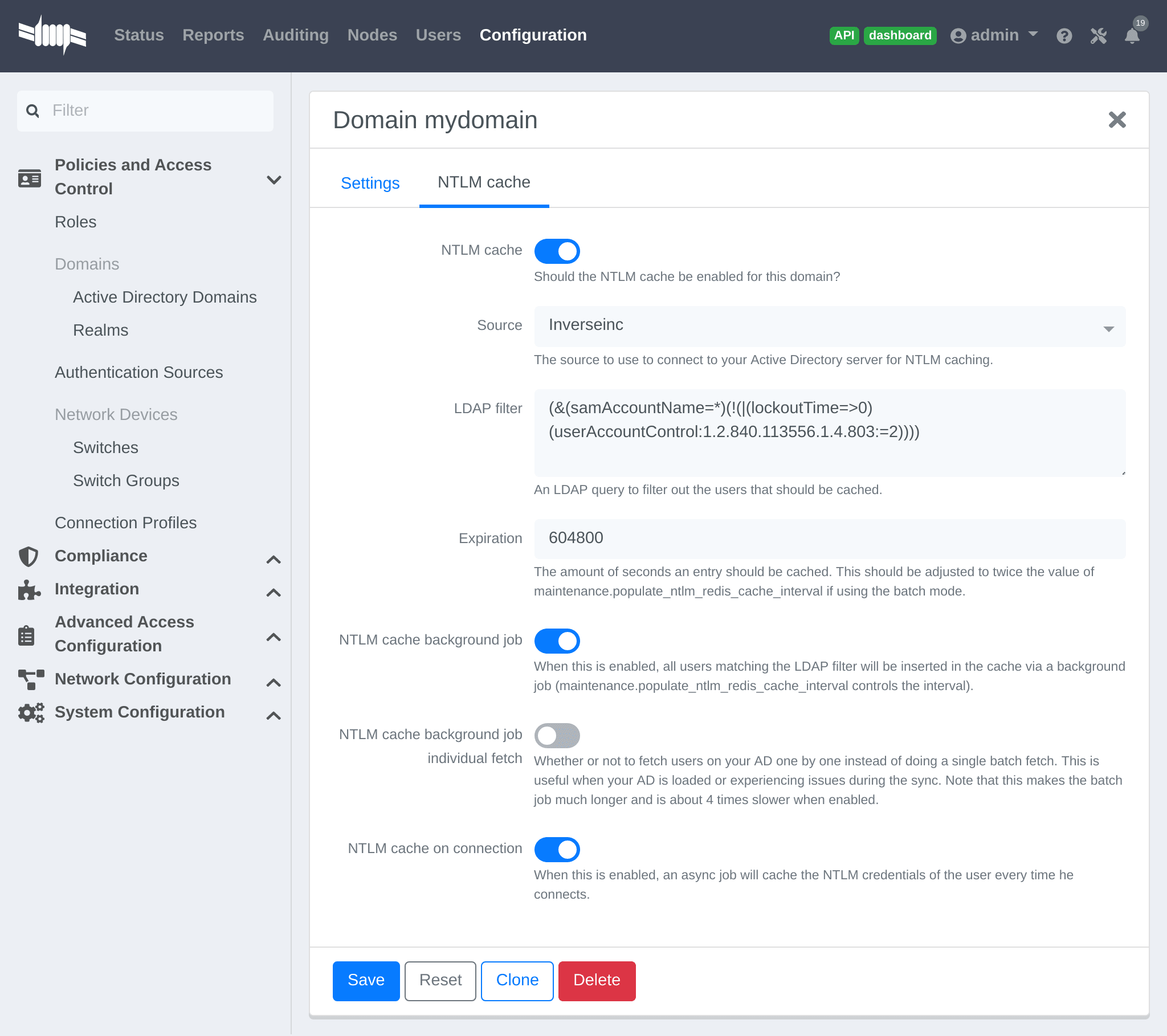
Task: Open the Configuration menu
Action: click(533, 35)
